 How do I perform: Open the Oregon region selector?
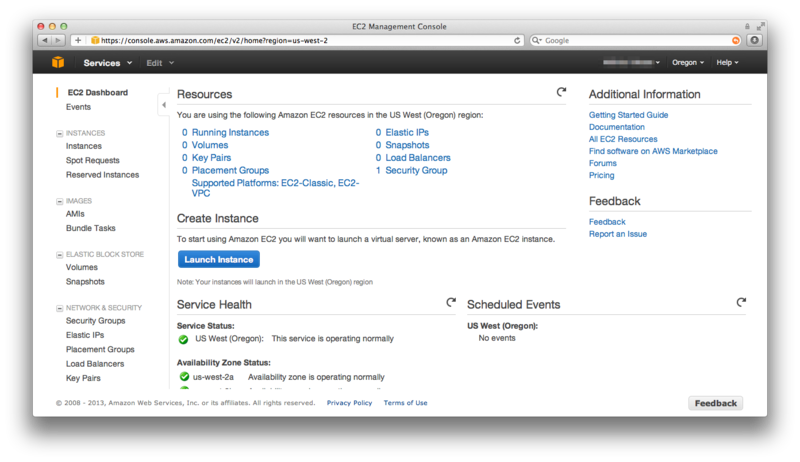[x=688, y=62]
